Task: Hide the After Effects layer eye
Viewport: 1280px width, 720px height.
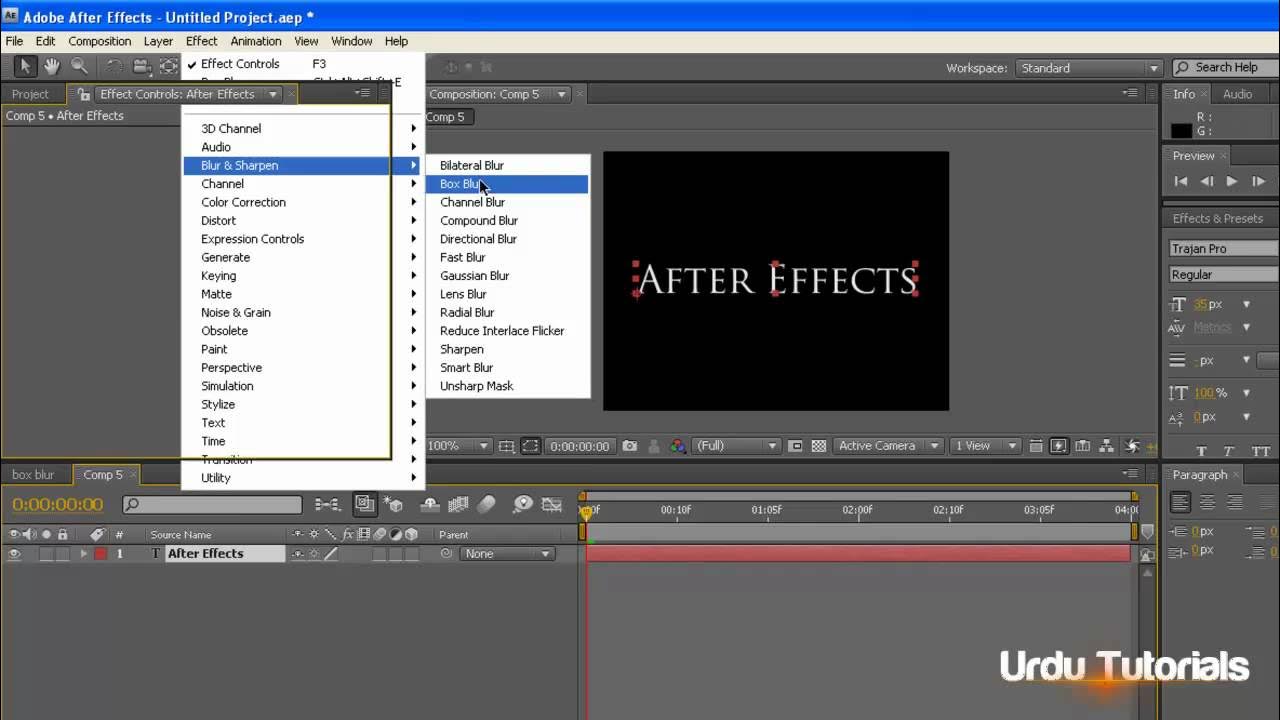Action: tap(14, 554)
